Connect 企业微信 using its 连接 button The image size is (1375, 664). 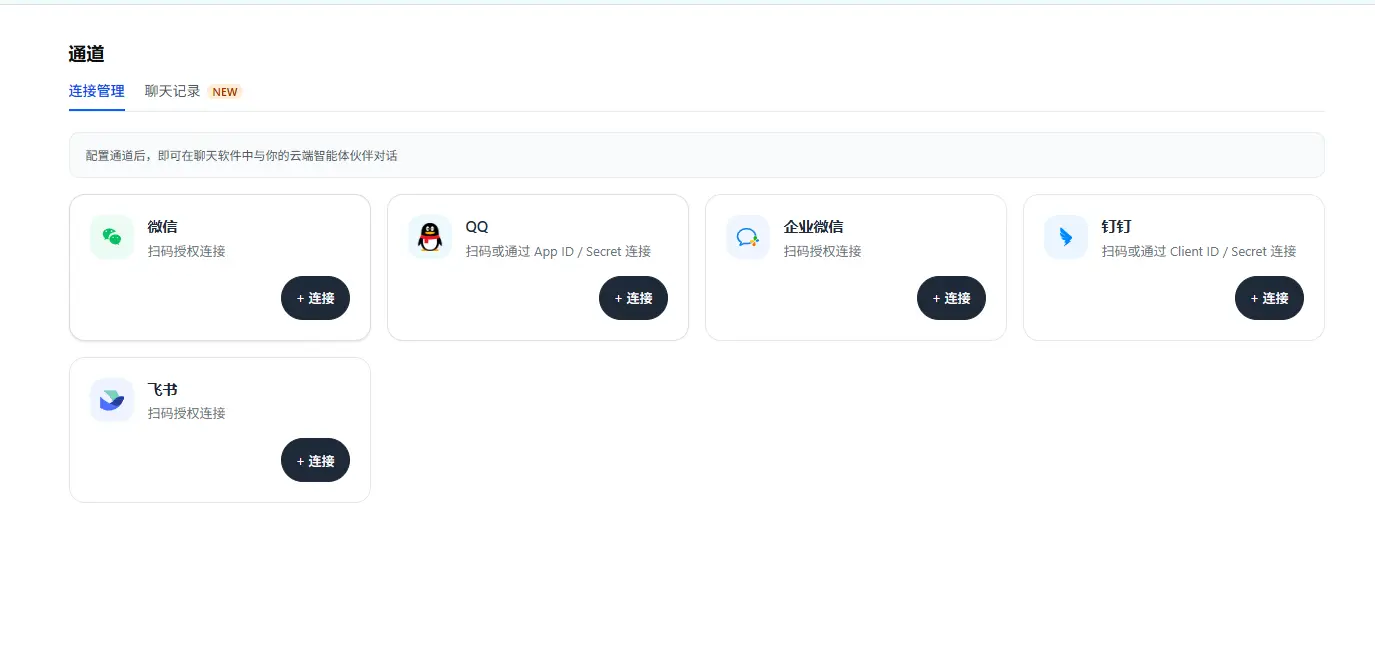pos(951,298)
